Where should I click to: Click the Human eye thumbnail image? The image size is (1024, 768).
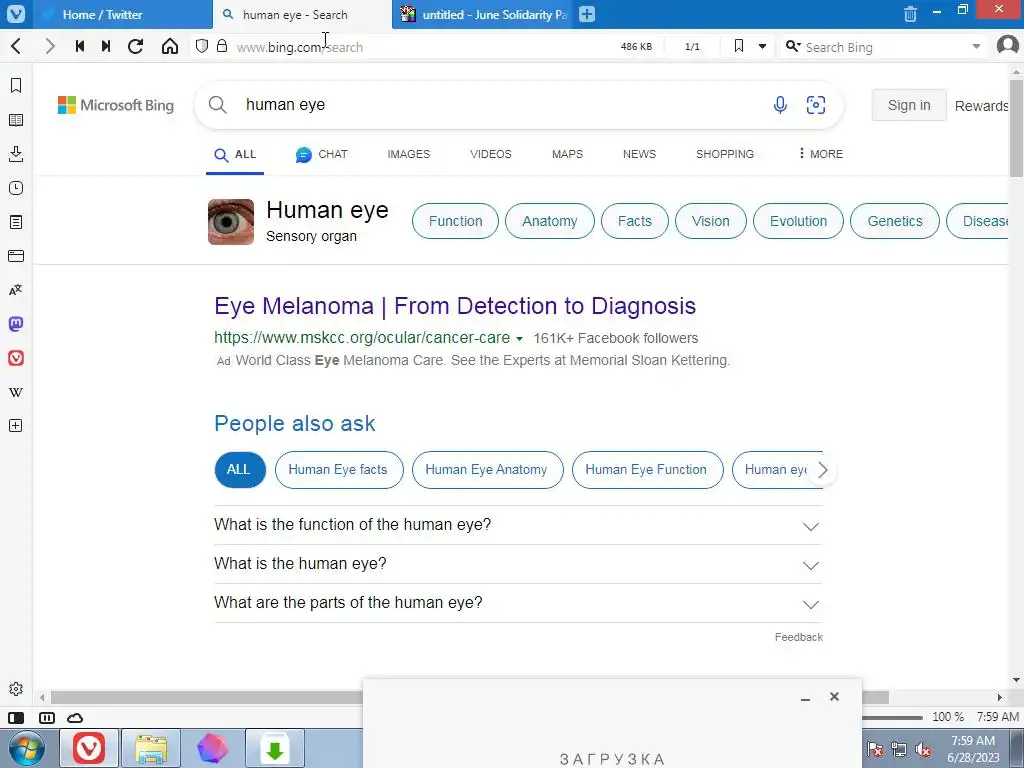[x=231, y=222]
